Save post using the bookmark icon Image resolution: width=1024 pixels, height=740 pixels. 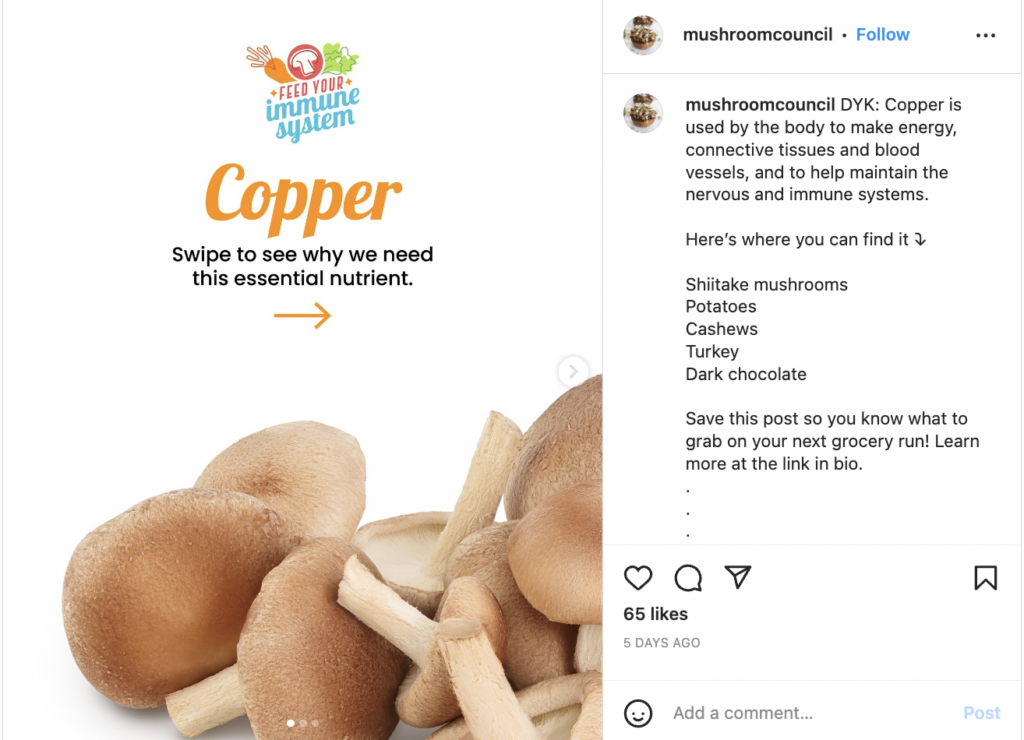(x=985, y=577)
